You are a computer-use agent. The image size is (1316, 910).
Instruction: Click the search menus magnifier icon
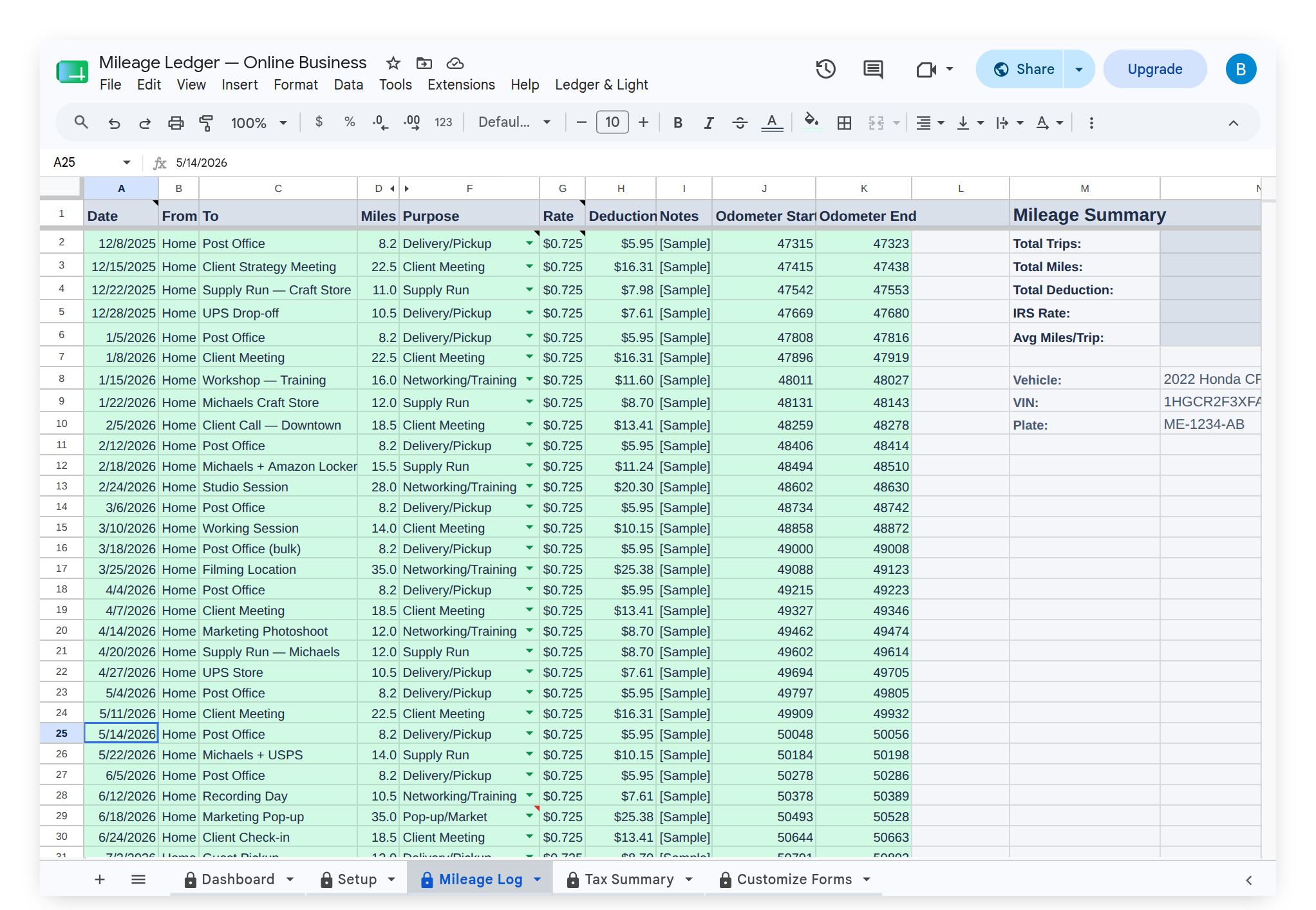point(81,122)
